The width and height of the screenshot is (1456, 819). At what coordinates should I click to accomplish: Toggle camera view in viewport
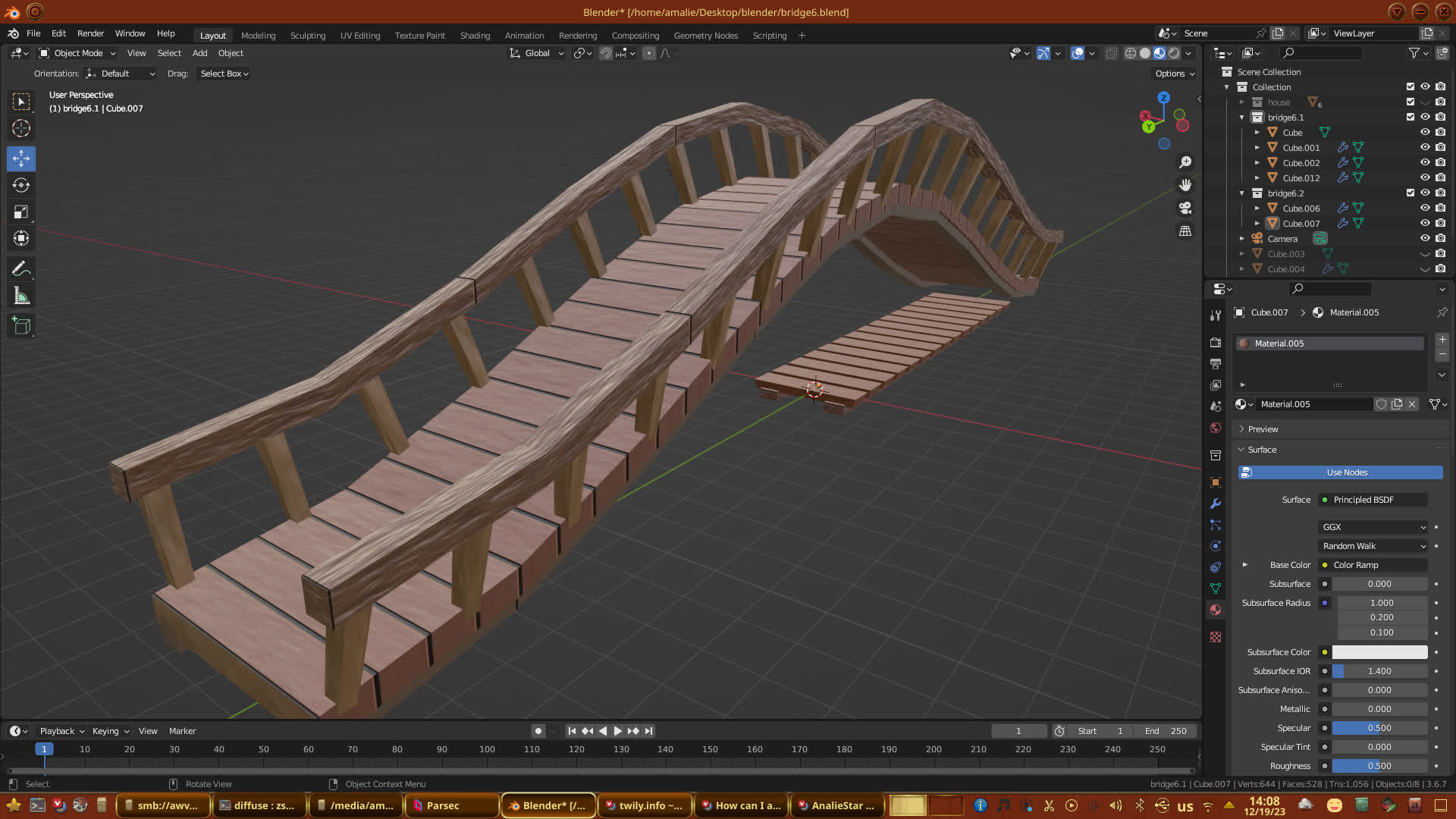[x=1185, y=208]
